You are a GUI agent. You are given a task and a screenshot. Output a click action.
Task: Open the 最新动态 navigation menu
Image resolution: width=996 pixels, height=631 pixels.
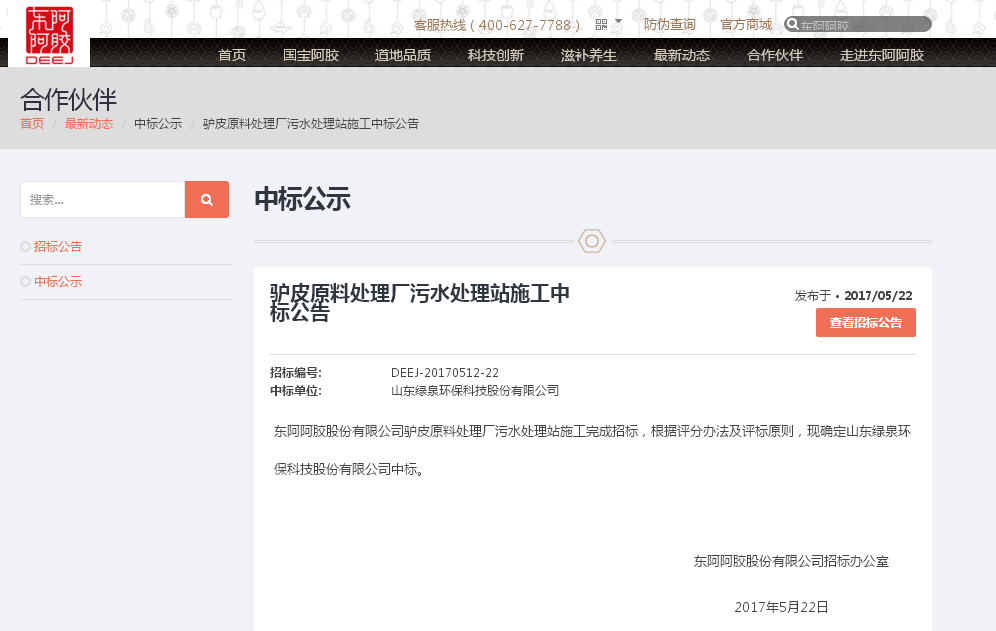(x=680, y=55)
